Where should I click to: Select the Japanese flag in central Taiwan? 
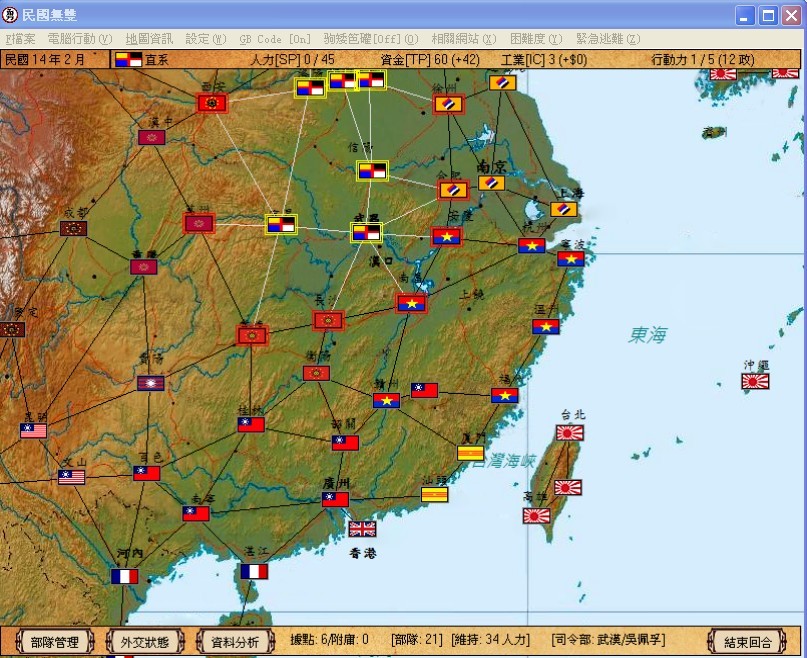click(x=568, y=487)
